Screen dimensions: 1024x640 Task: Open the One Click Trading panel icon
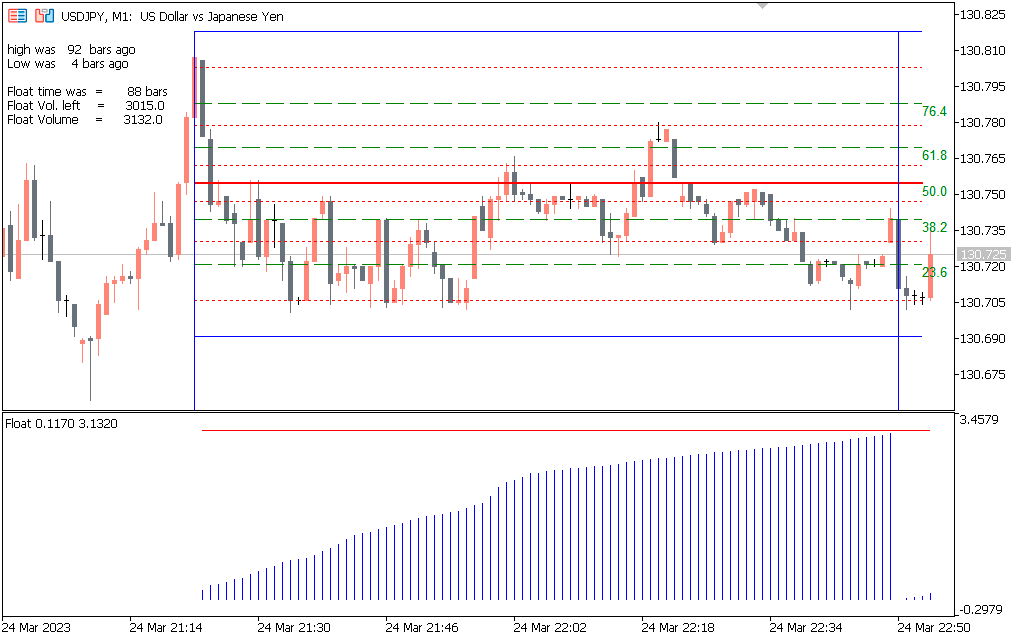click(17, 17)
